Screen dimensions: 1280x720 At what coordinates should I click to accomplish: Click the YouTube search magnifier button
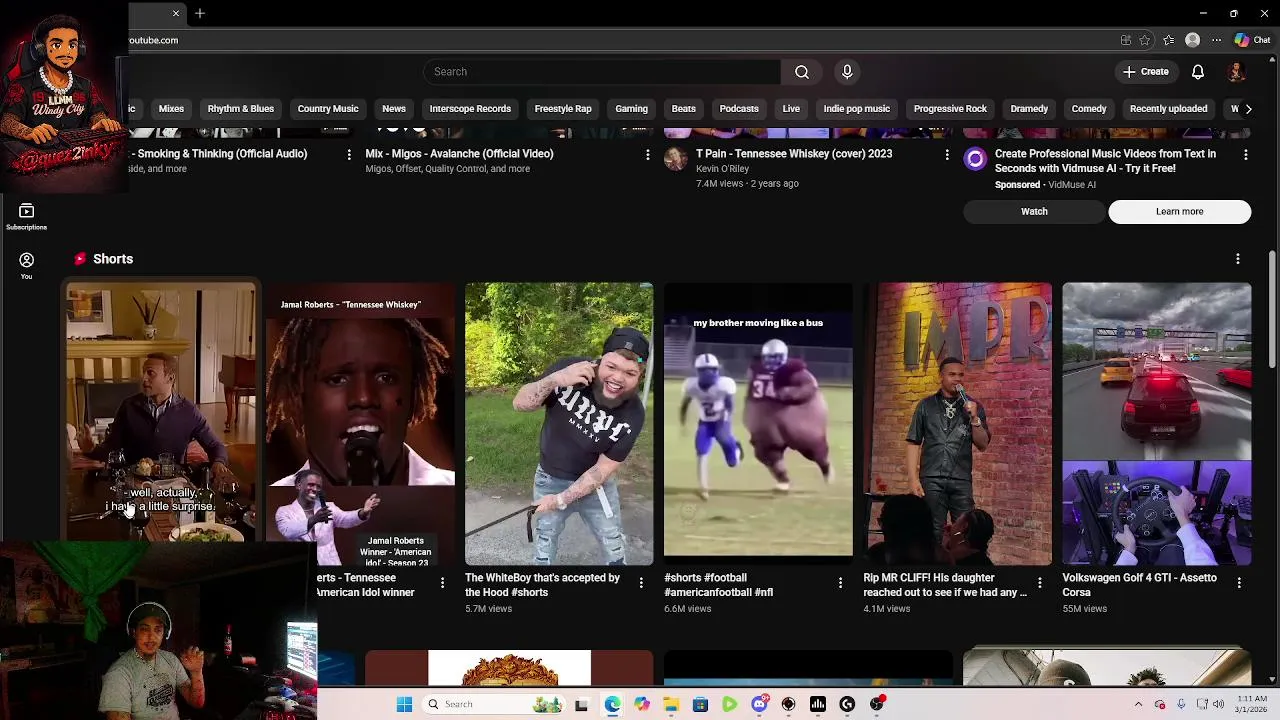[802, 72]
